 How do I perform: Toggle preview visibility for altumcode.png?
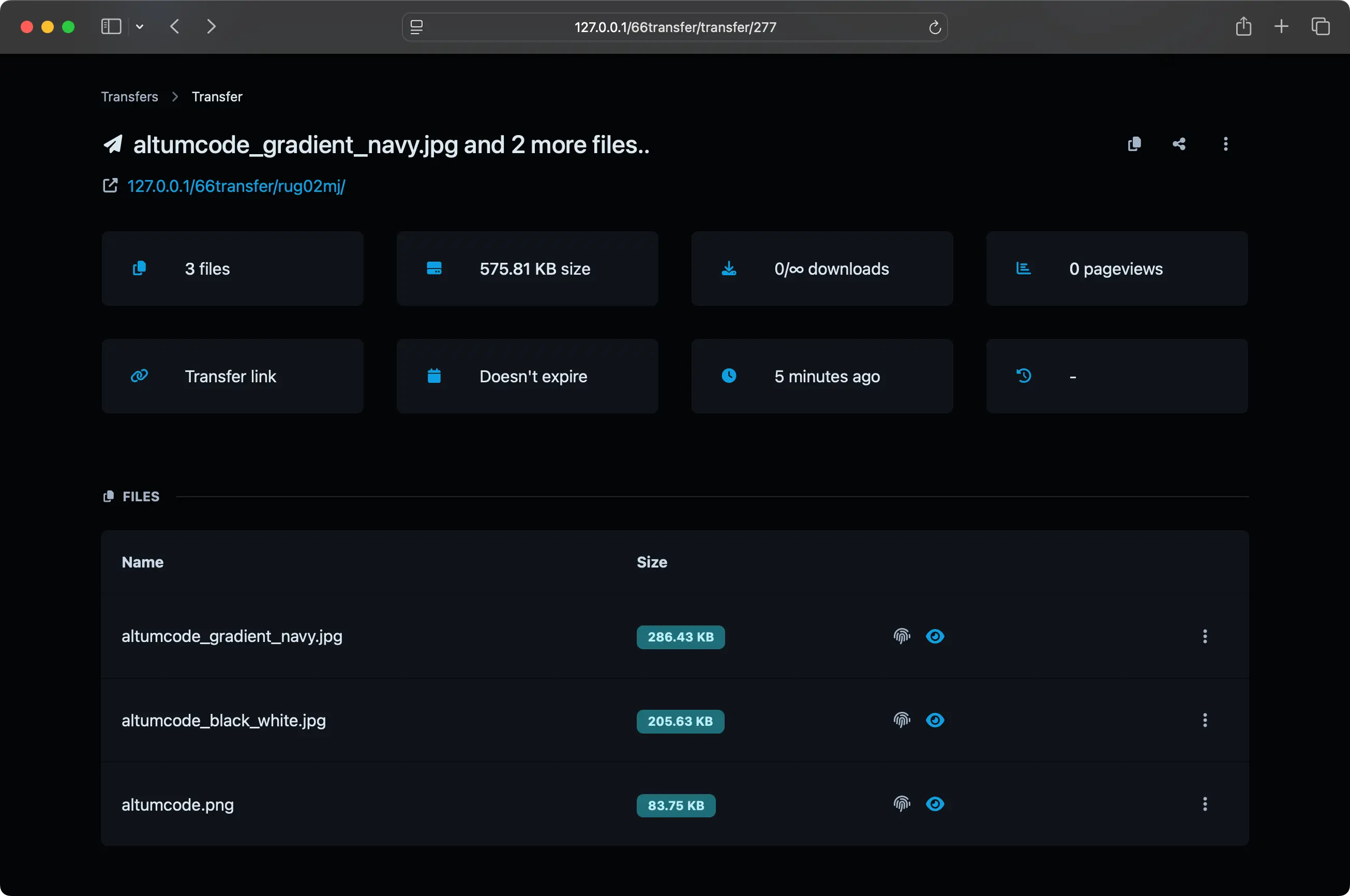coord(935,803)
